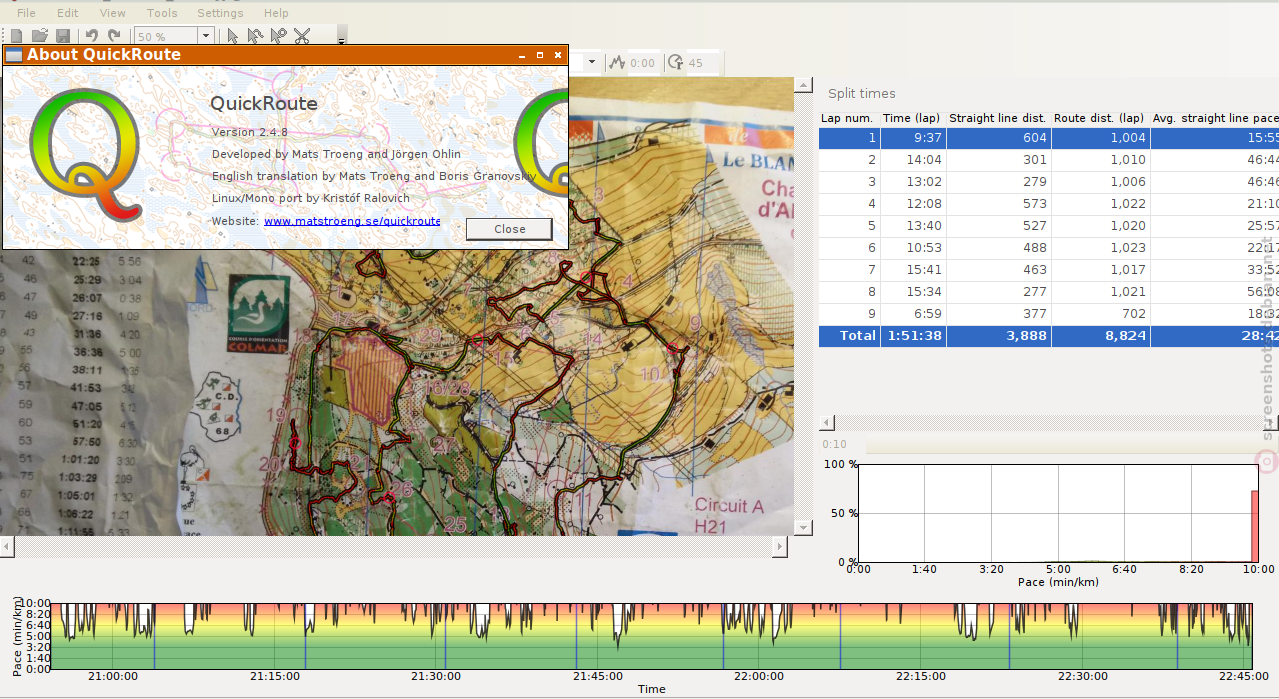Open the Settings menu
The image size is (1279, 699).
point(220,13)
